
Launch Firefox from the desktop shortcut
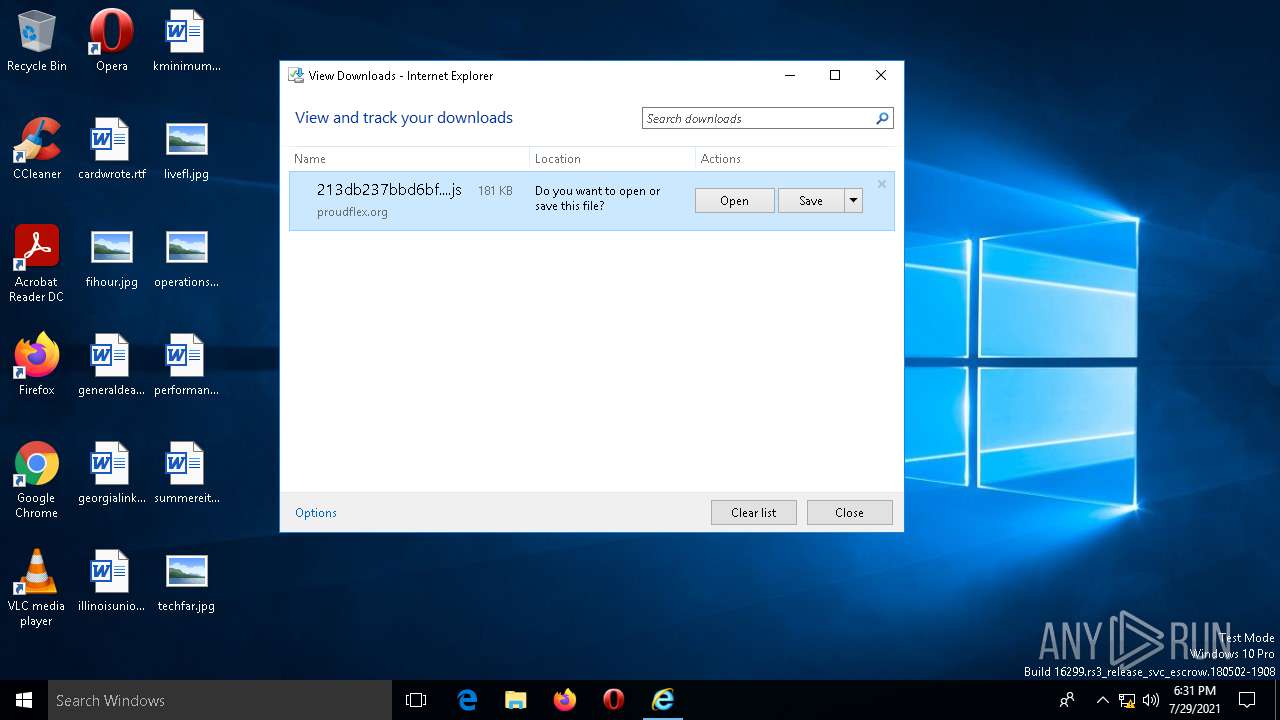click(x=36, y=364)
